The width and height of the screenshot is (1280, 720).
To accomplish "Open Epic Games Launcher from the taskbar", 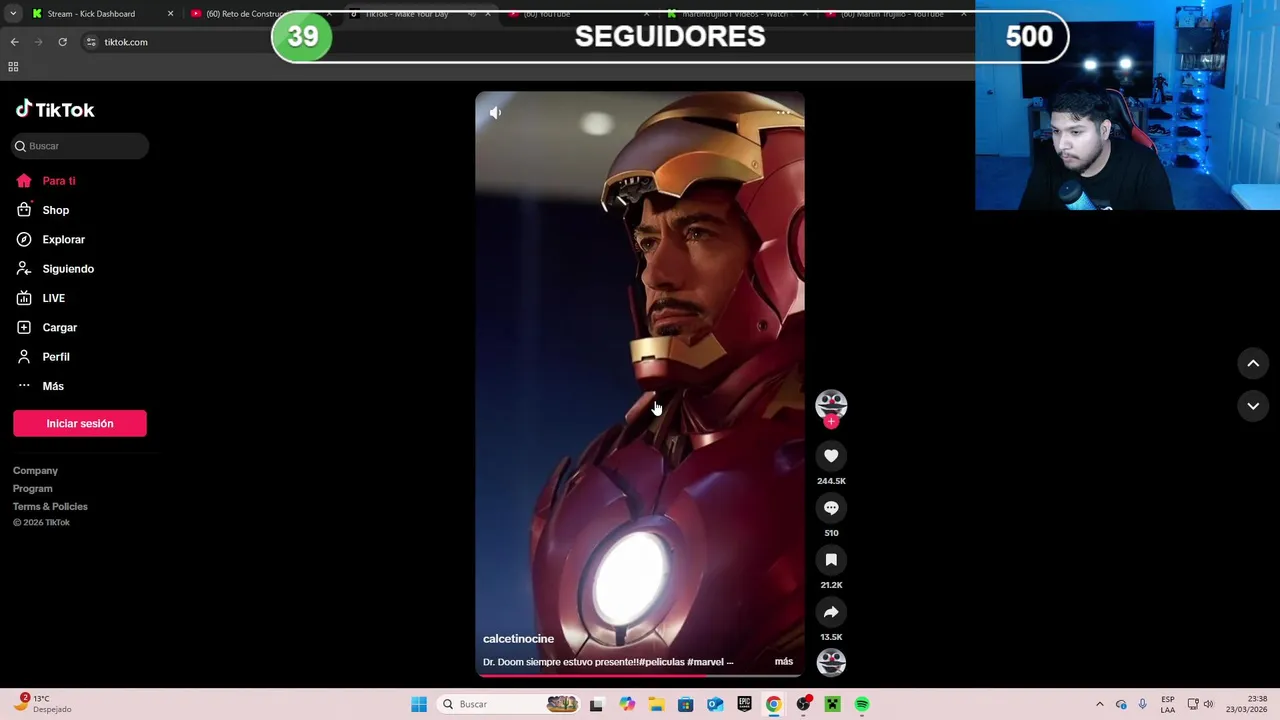I will pyautogui.click(x=744, y=704).
